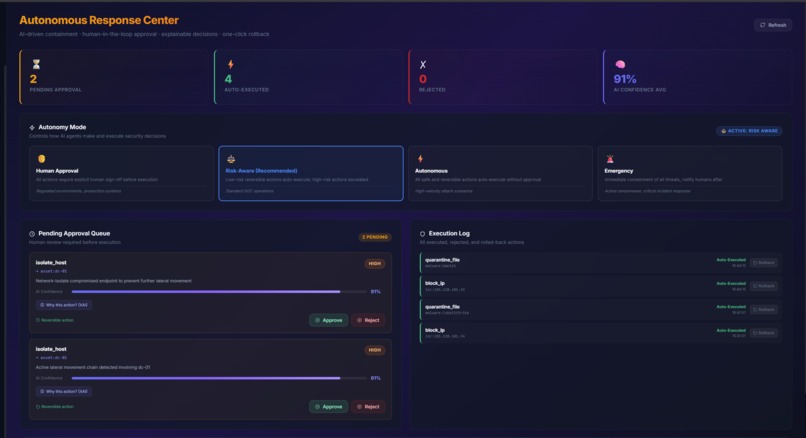The height and width of the screenshot is (438, 806).
Task: Click HIGH badge on lateral movement chain card
Action: click(375, 350)
